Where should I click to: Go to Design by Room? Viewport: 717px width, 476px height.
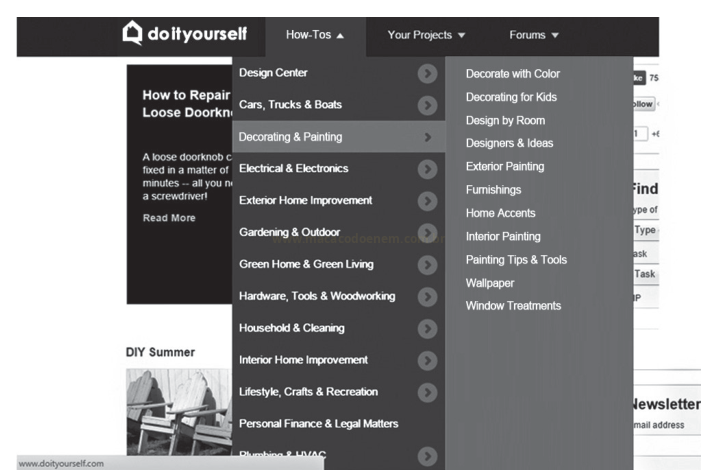[505, 120]
